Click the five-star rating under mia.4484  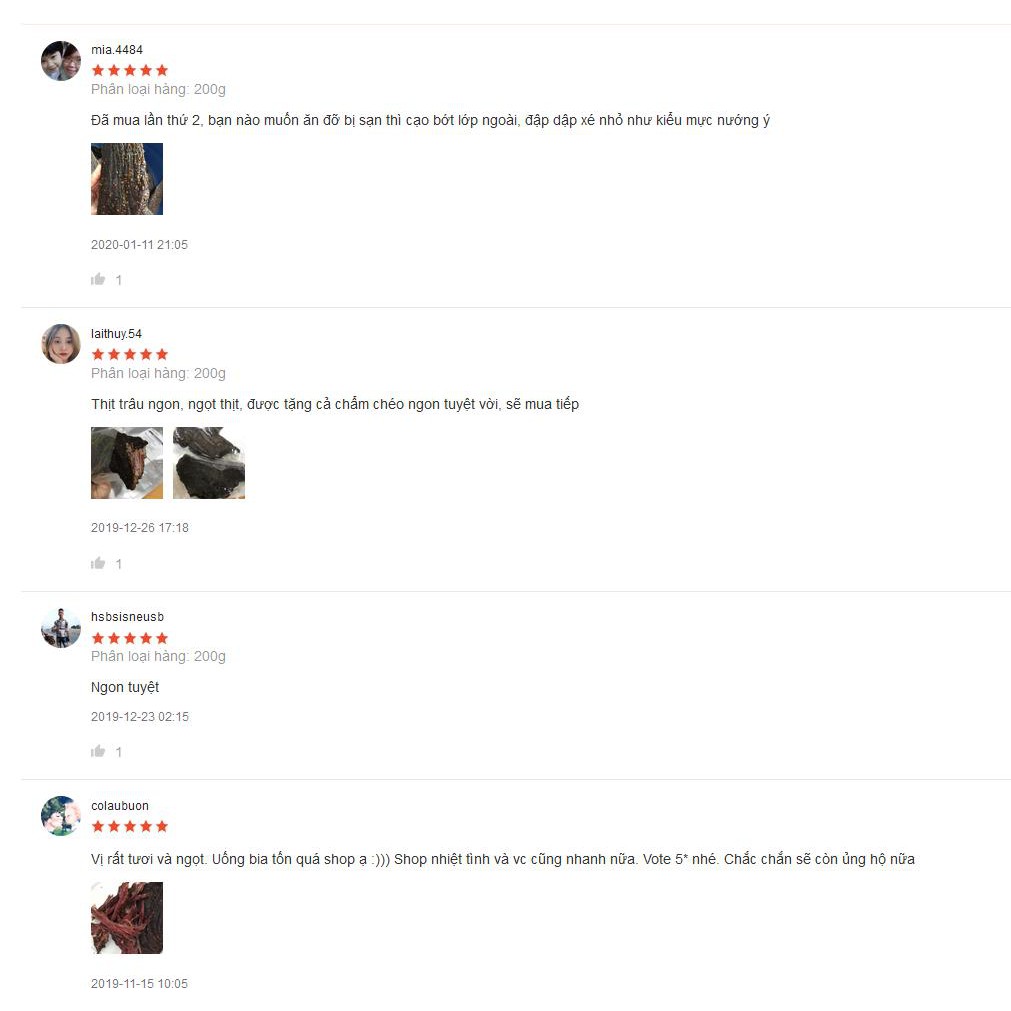click(x=130, y=70)
